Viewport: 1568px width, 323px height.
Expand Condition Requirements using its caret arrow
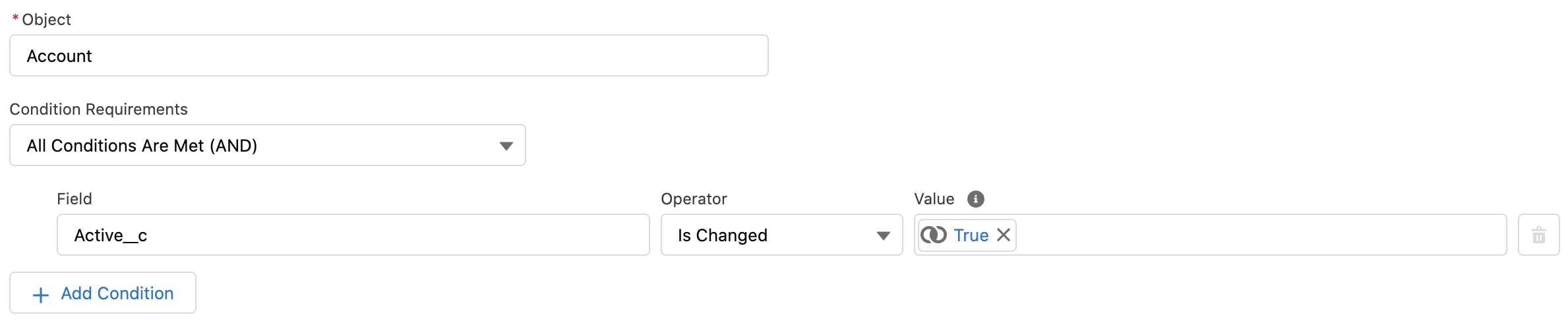pyautogui.click(x=506, y=146)
